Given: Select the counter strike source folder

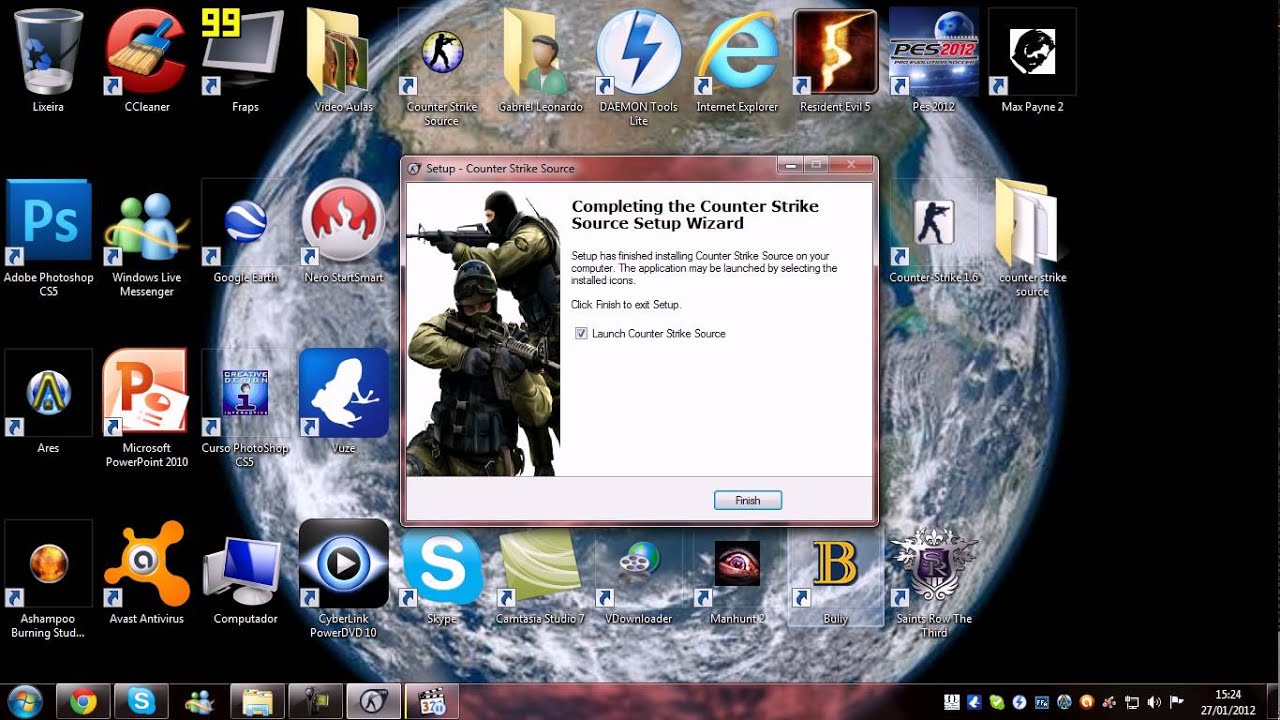Looking at the screenshot, I should coord(1032,238).
